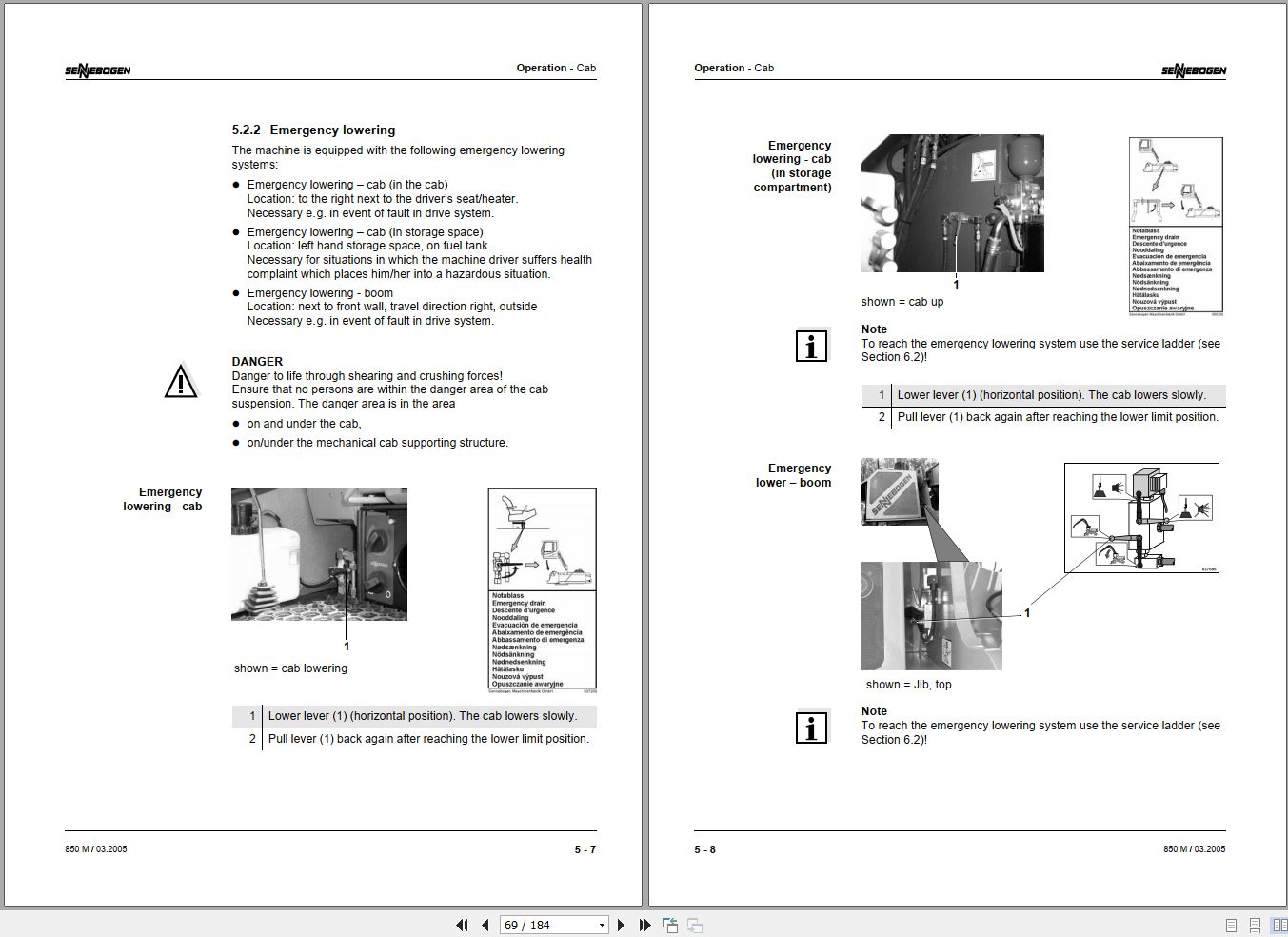Click 'Location: next to front wall, travel direction right, outside'
Viewport: 1288px width, 937px height.
point(392,307)
